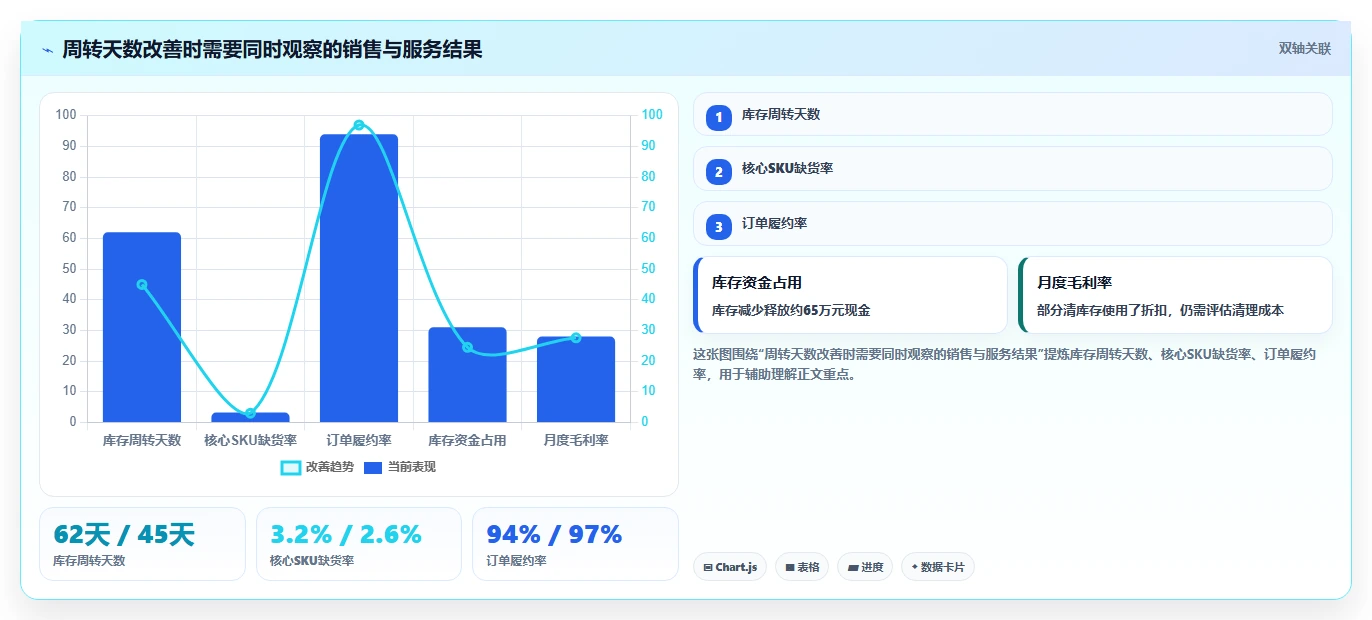Open the 月度毛利率 card
The height and width of the screenshot is (620, 1372).
click(1175, 295)
